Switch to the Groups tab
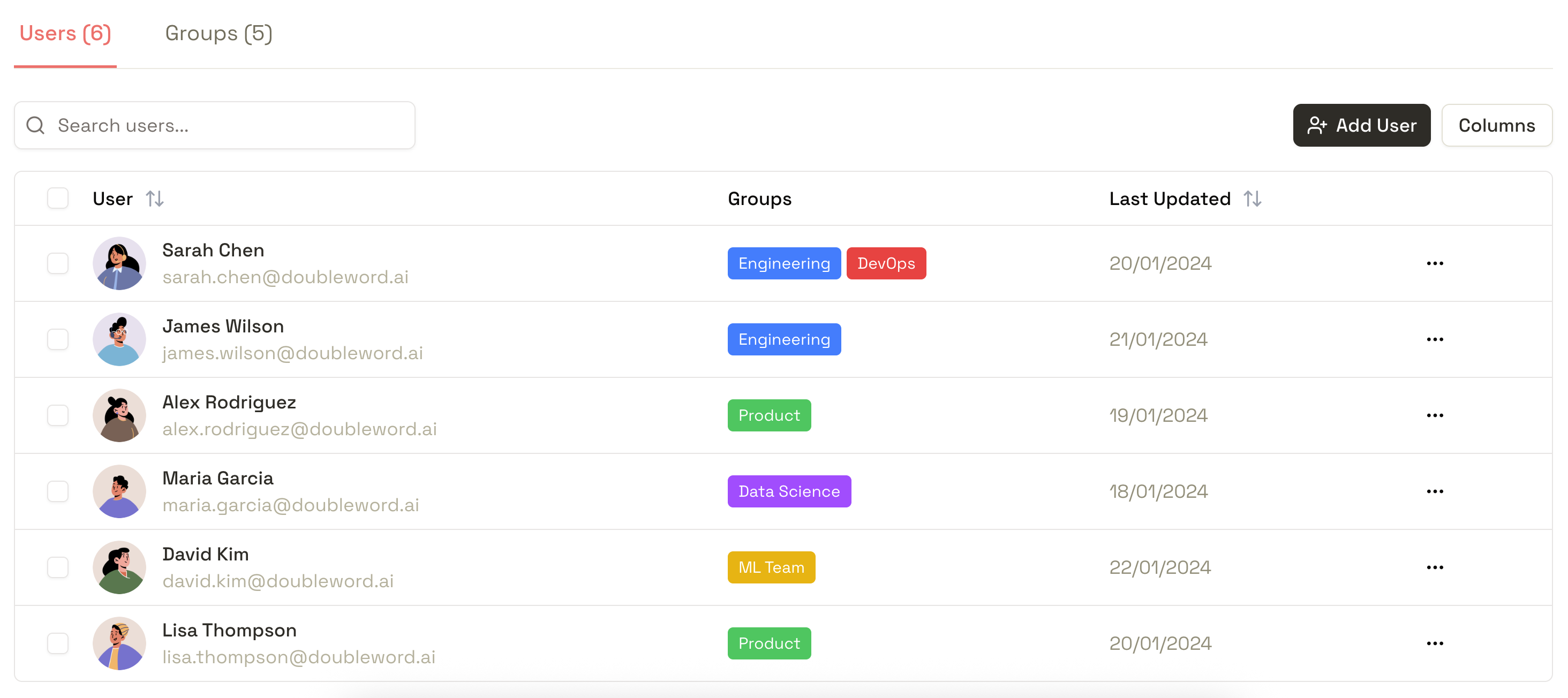 click(x=218, y=34)
